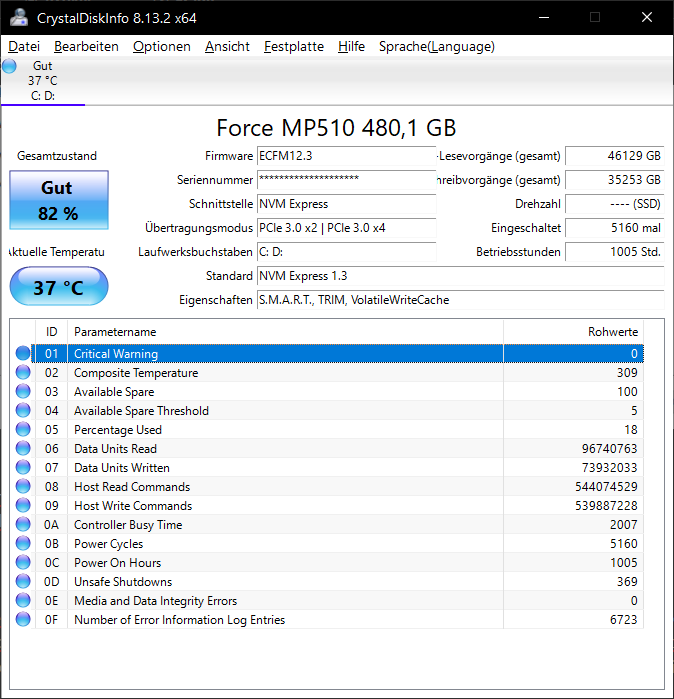
Task: Open the Festplatte menu
Action: tap(294, 46)
